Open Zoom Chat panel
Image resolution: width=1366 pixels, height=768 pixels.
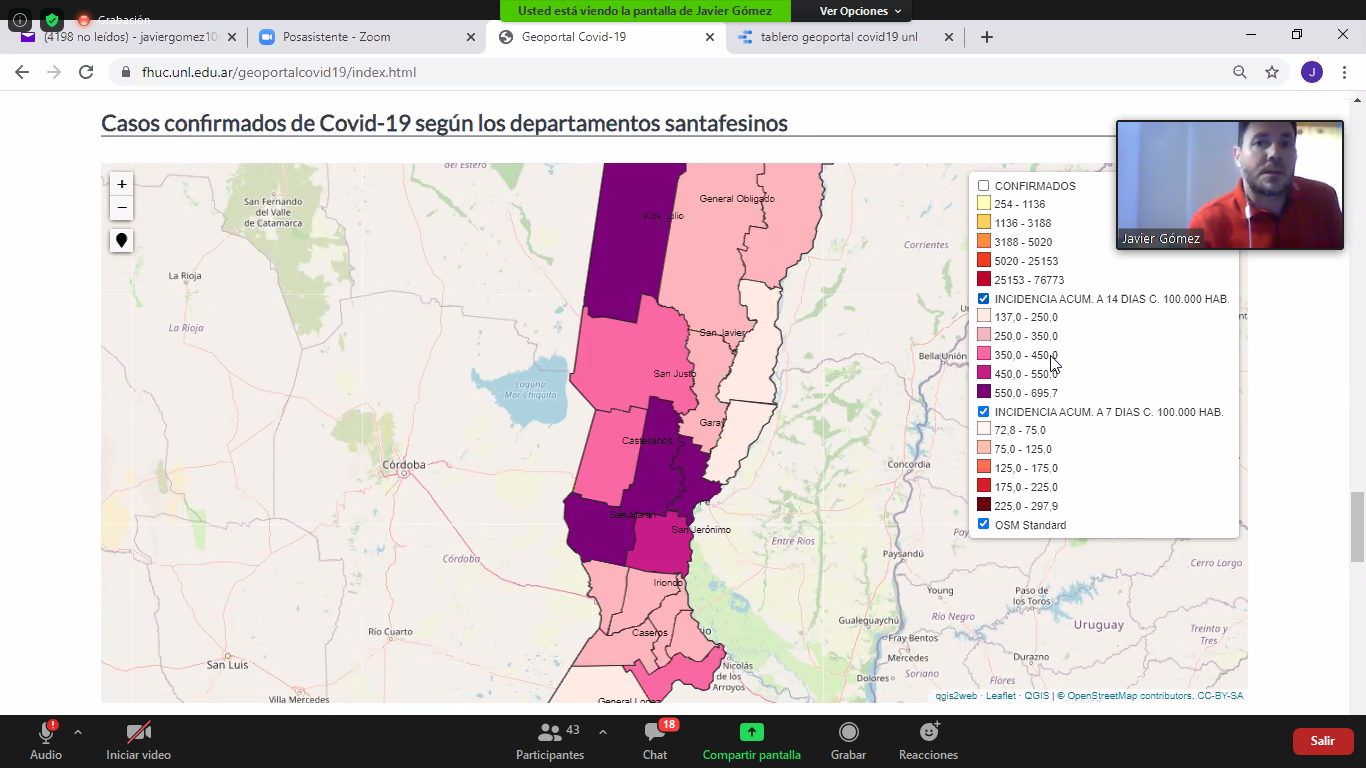click(x=655, y=740)
